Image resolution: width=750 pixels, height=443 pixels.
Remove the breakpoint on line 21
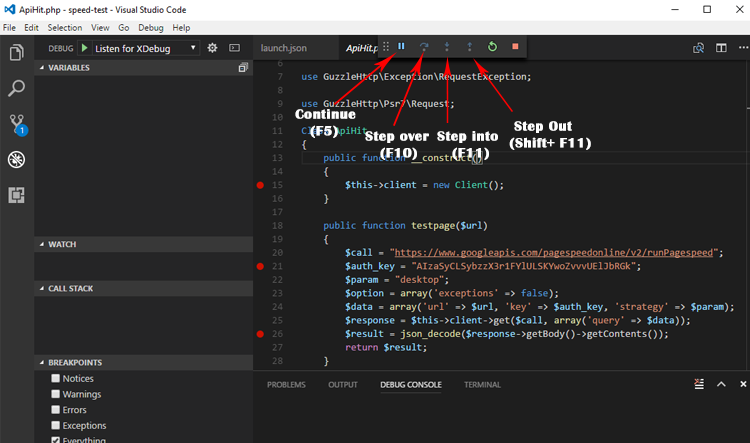pyautogui.click(x=260, y=267)
